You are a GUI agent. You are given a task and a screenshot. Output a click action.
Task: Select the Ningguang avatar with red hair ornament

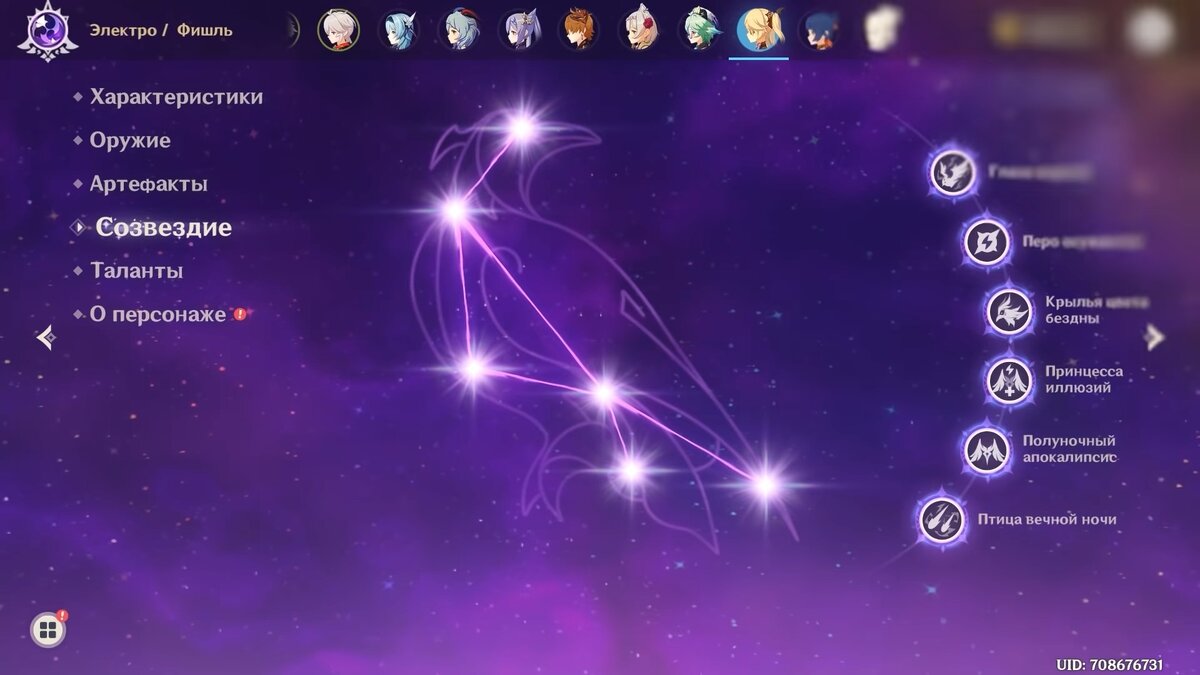(639, 30)
